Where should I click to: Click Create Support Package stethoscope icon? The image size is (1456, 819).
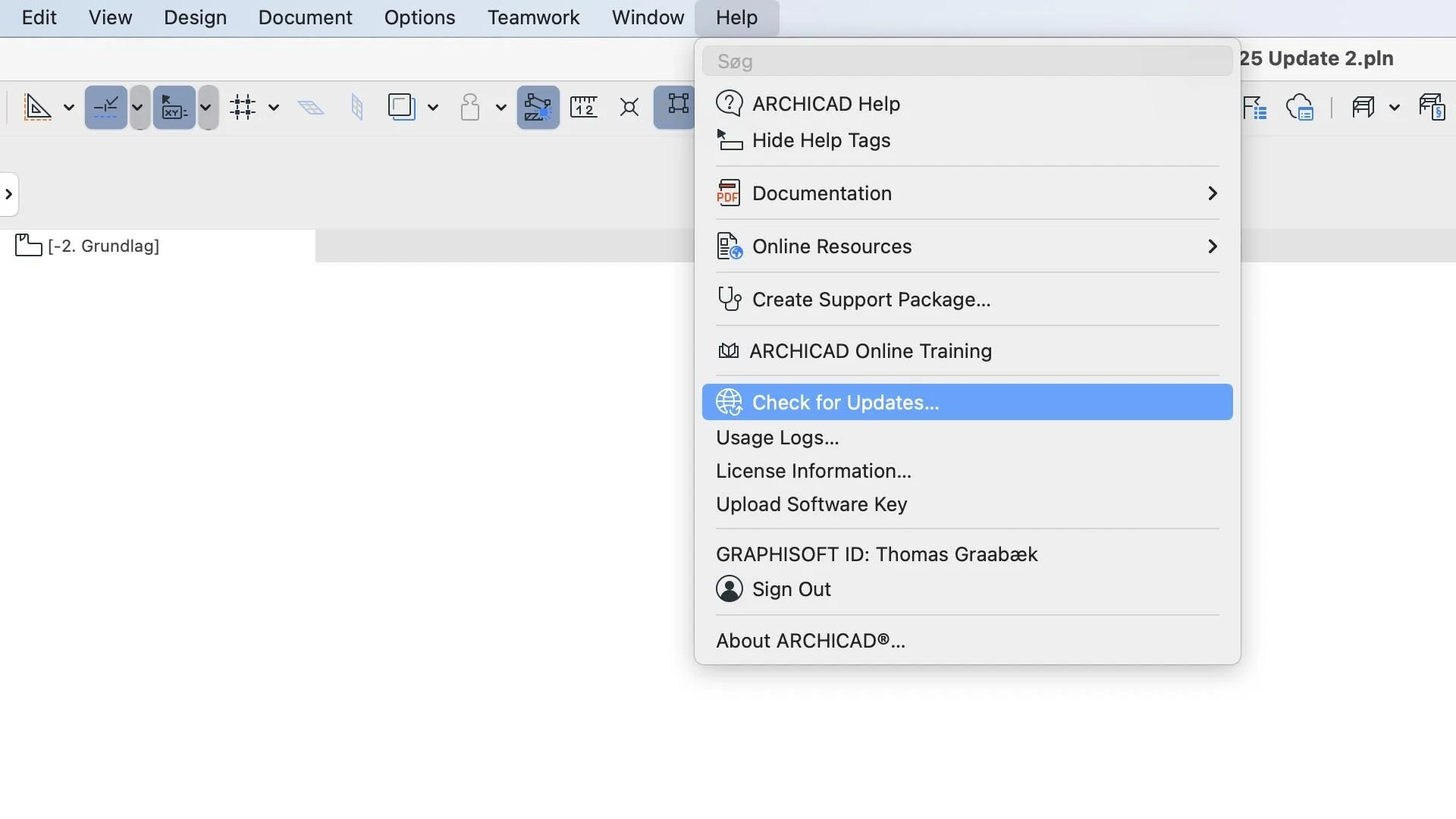[729, 299]
